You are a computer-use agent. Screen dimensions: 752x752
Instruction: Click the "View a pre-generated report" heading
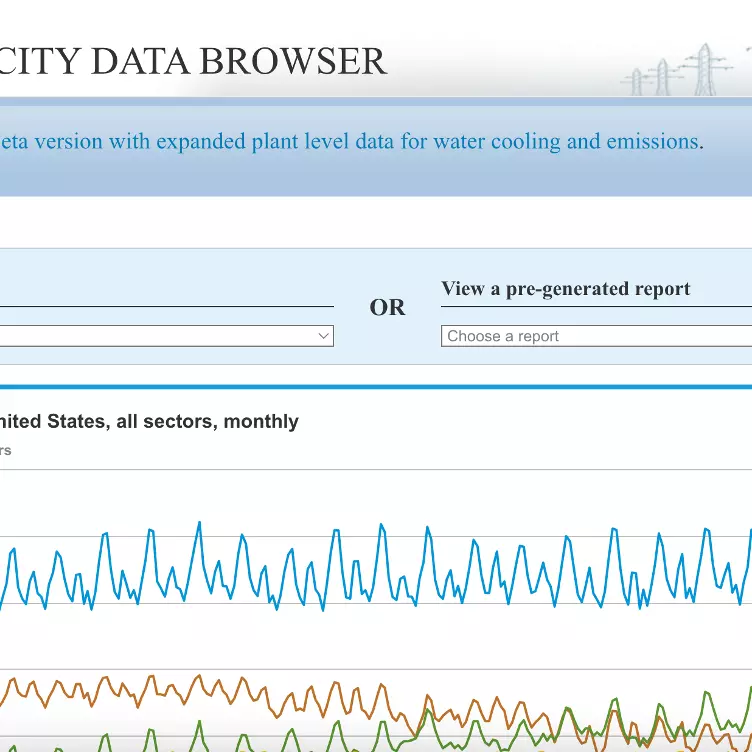click(565, 289)
